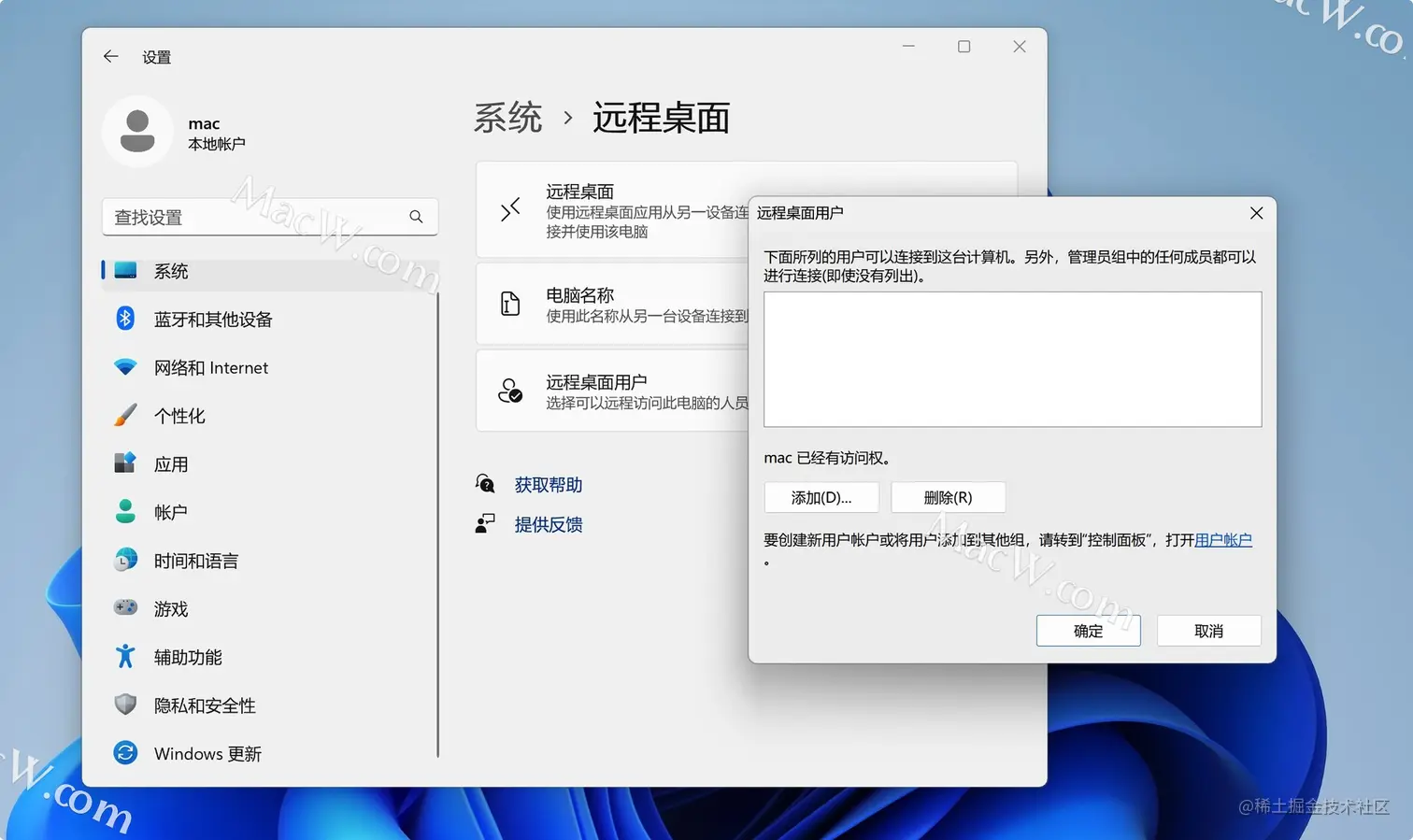Click the document icon beside 电脑名称
The height and width of the screenshot is (840, 1413).
[x=510, y=304]
